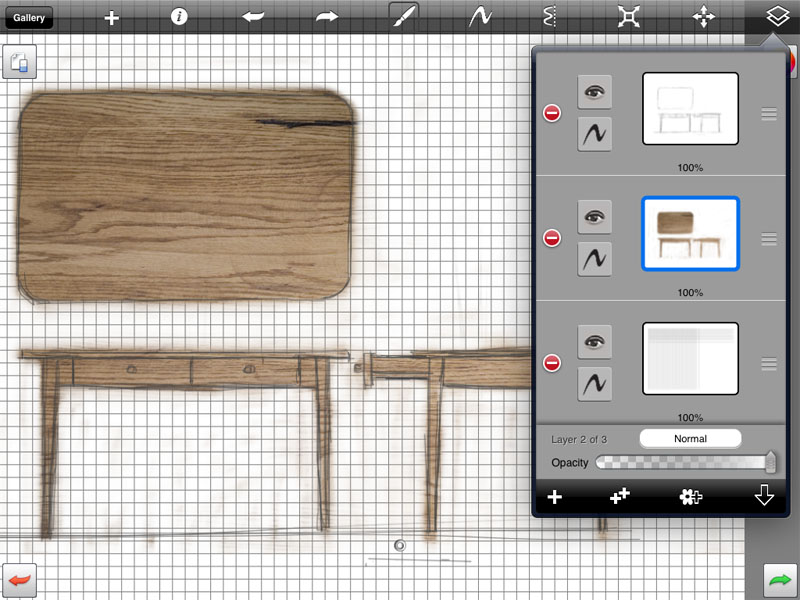Image resolution: width=800 pixels, height=600 pixels.
Task: Open the stroke curve tool in toolbar
Action: pyautogui.click(x=484, y=17)
